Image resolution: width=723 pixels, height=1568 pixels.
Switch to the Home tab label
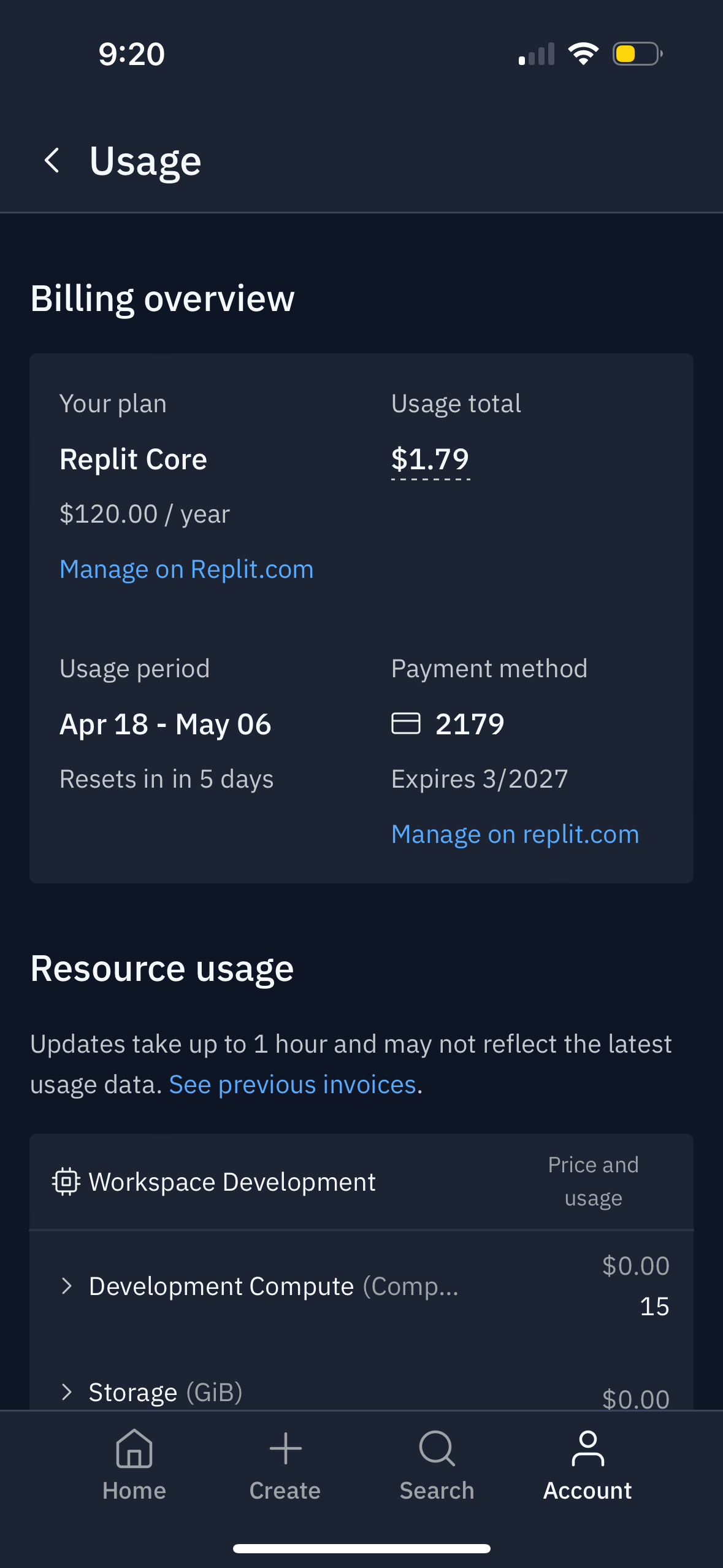pyautogui.click(x=134, y=1491)
